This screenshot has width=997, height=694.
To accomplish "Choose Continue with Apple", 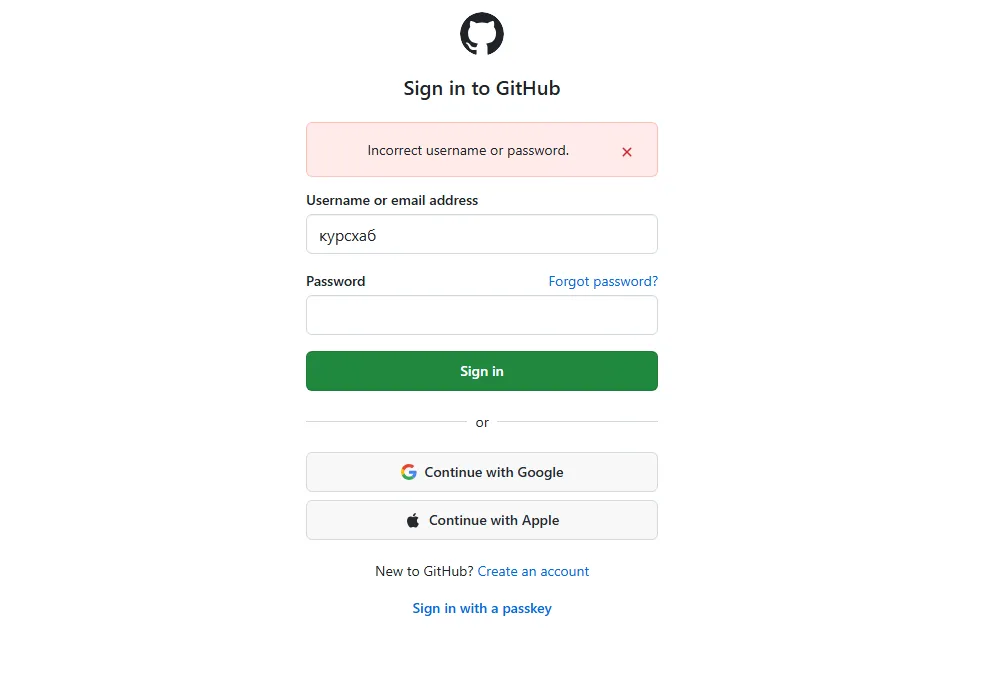I will point(482,520).
